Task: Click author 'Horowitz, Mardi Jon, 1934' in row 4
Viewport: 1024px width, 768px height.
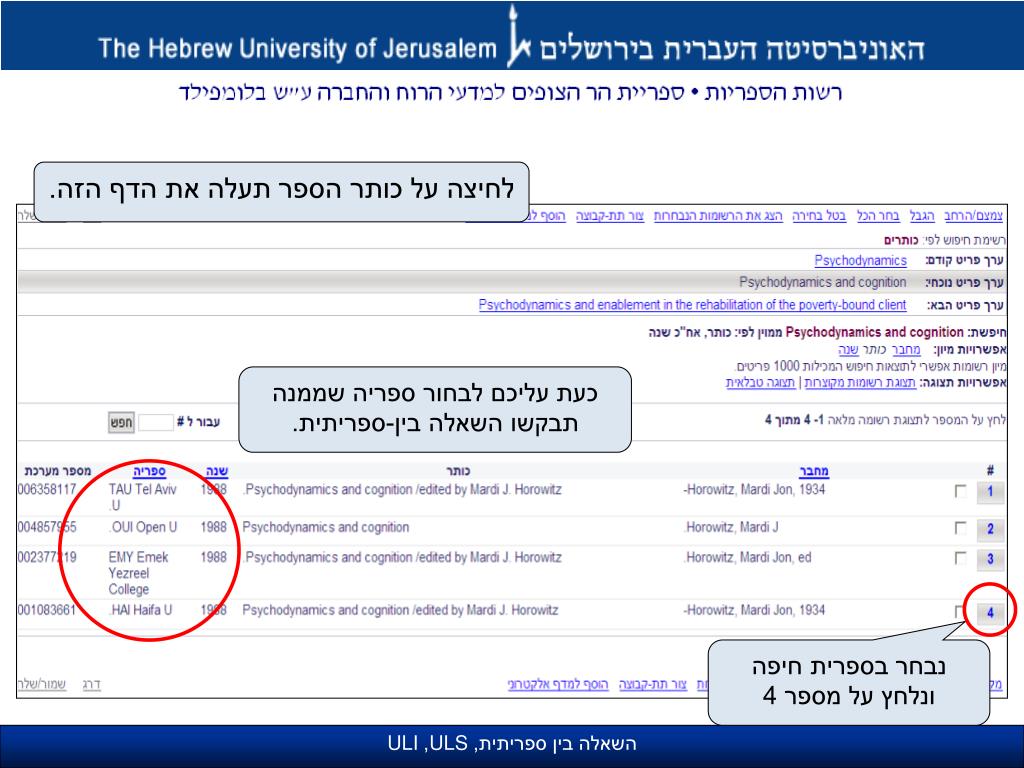Action: (x=754, y=610)
